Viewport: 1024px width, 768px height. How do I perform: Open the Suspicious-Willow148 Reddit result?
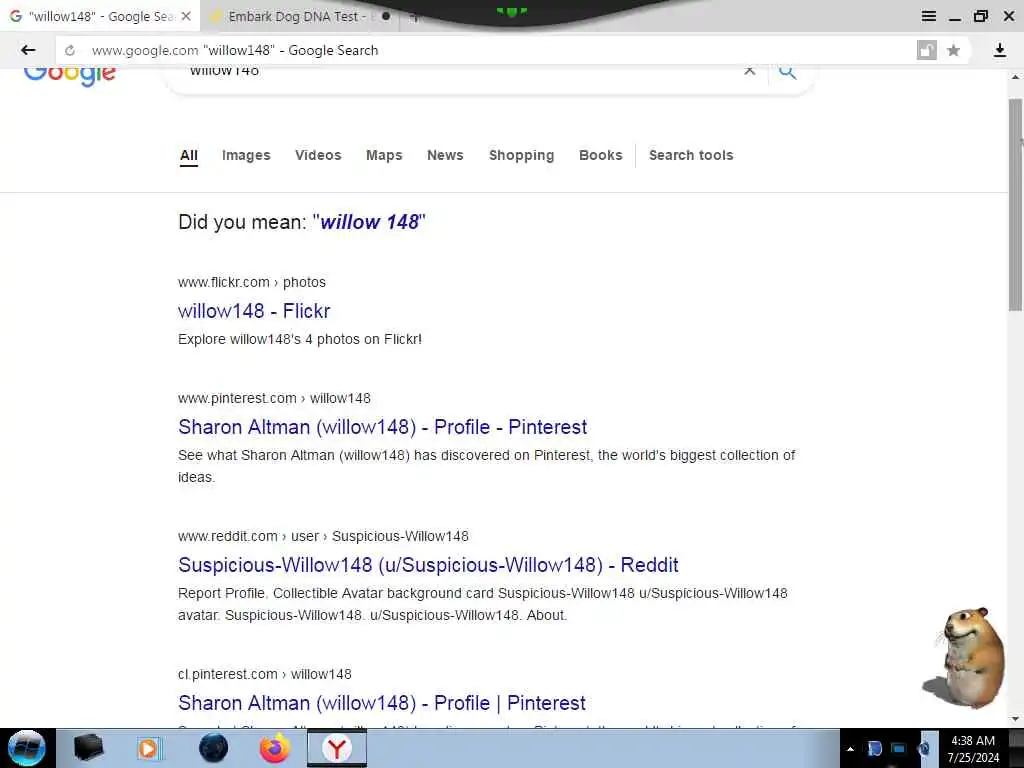tap(428, 565)
